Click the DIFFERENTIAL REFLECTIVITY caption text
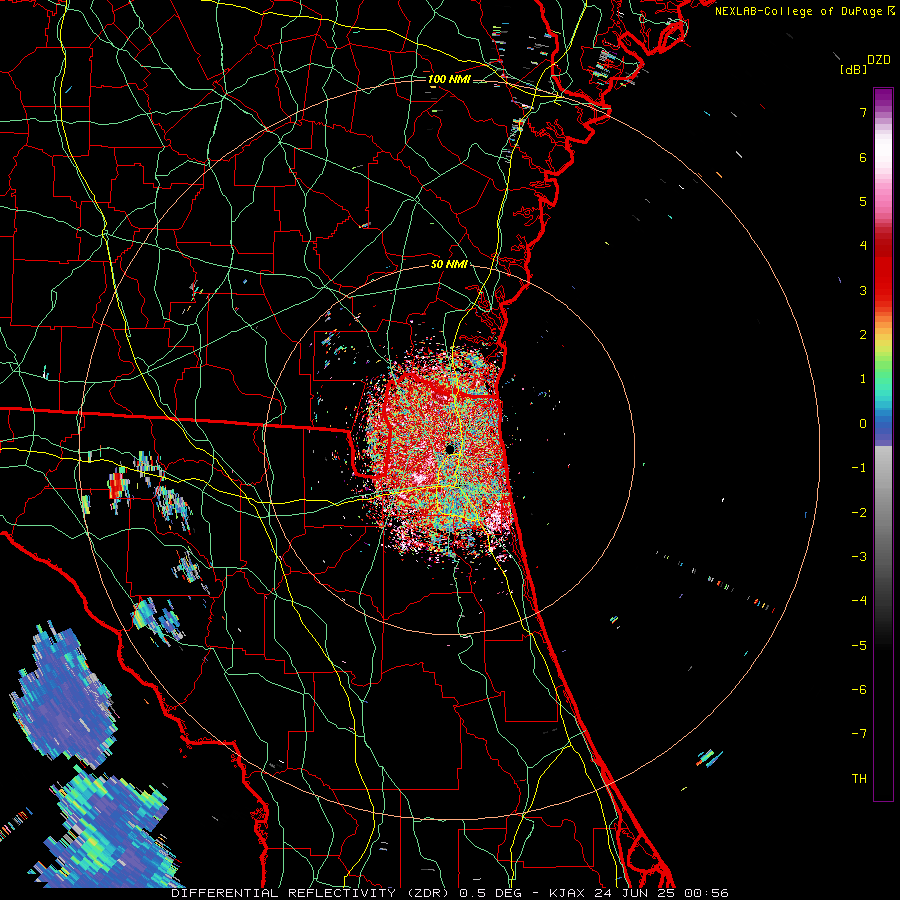 click(284, 893)
